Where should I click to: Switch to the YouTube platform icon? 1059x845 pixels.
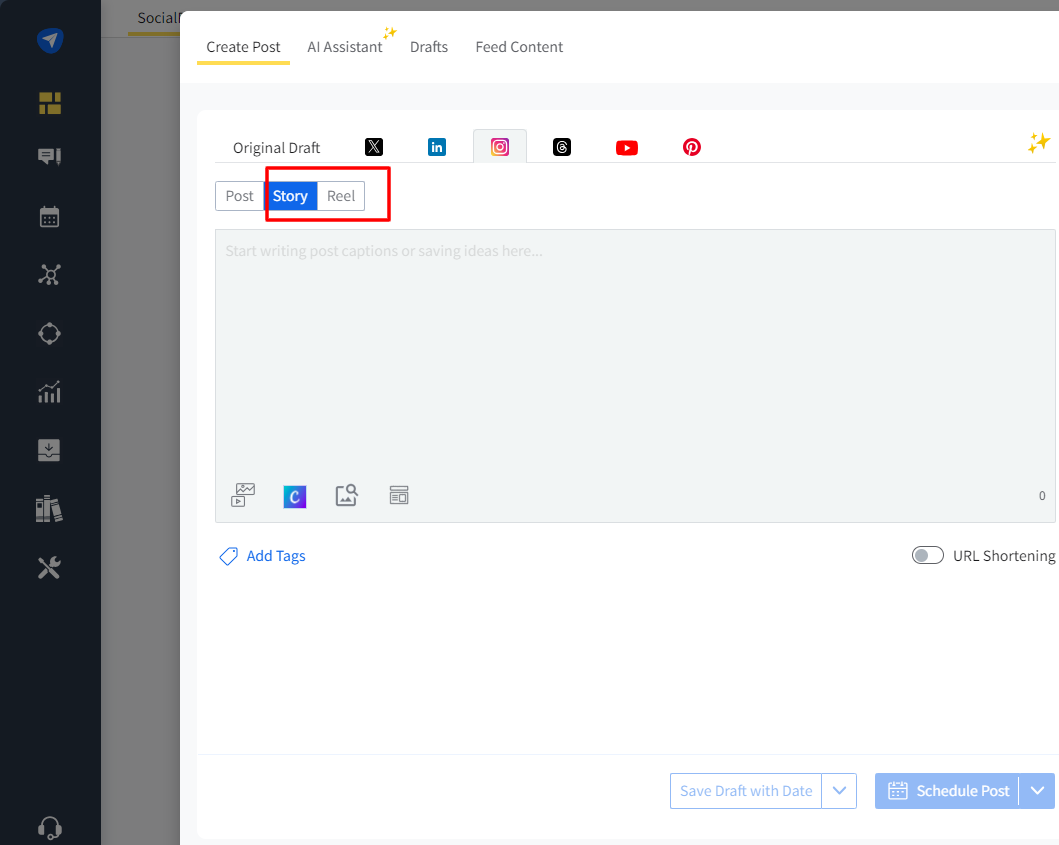[627, 148]
